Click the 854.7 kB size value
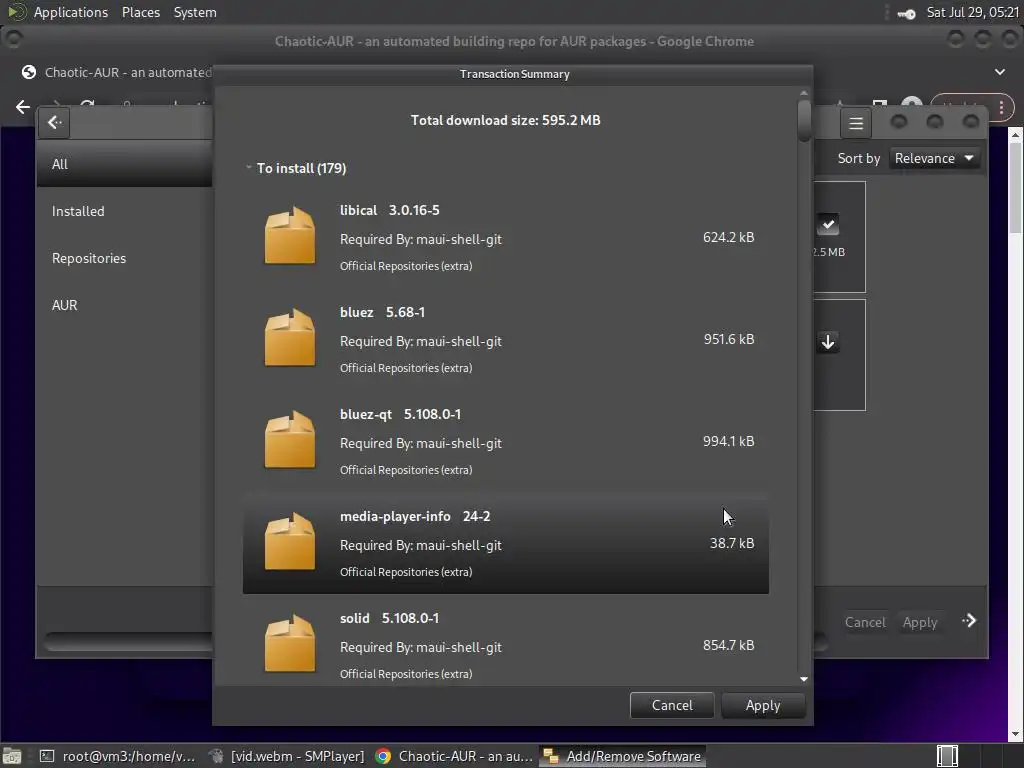Viewport: 1024px width, 768px height. 728,645
